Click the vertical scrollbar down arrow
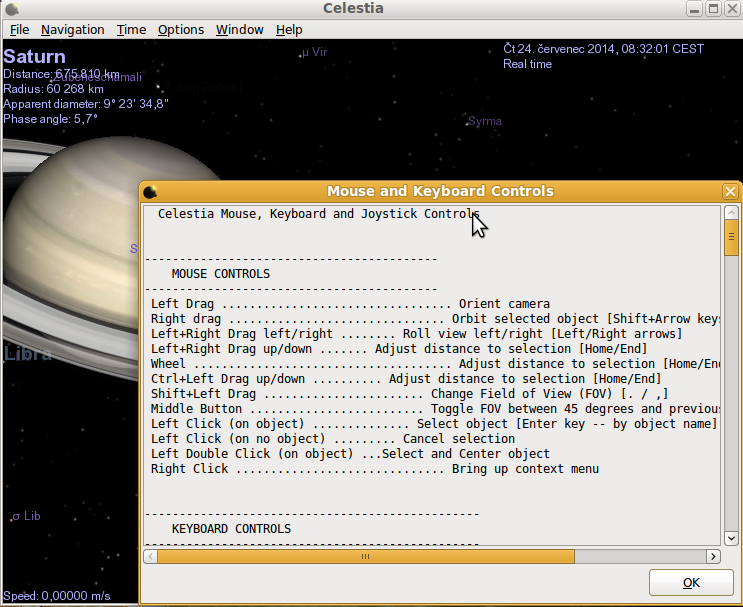The width and height of the screenshot is (743, 607). tap(731, 538)
